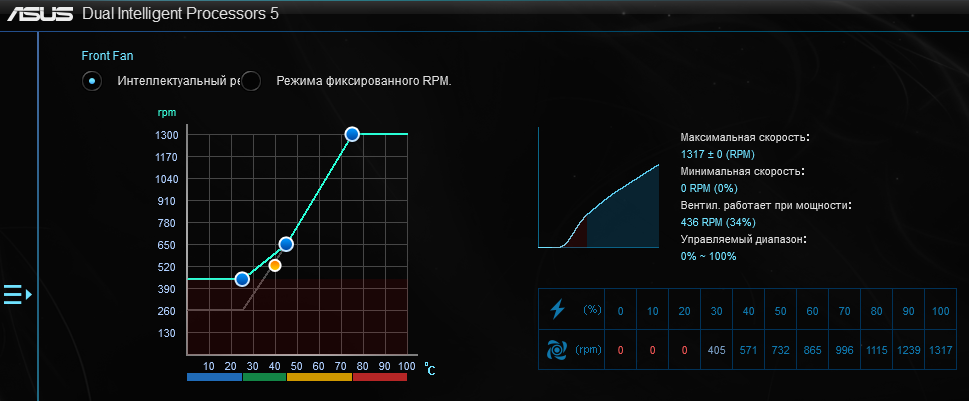This screenshot has width=969, height=401.
Task: Click the Dual Intelligent Processors 5 title
Action: [180, 14]
